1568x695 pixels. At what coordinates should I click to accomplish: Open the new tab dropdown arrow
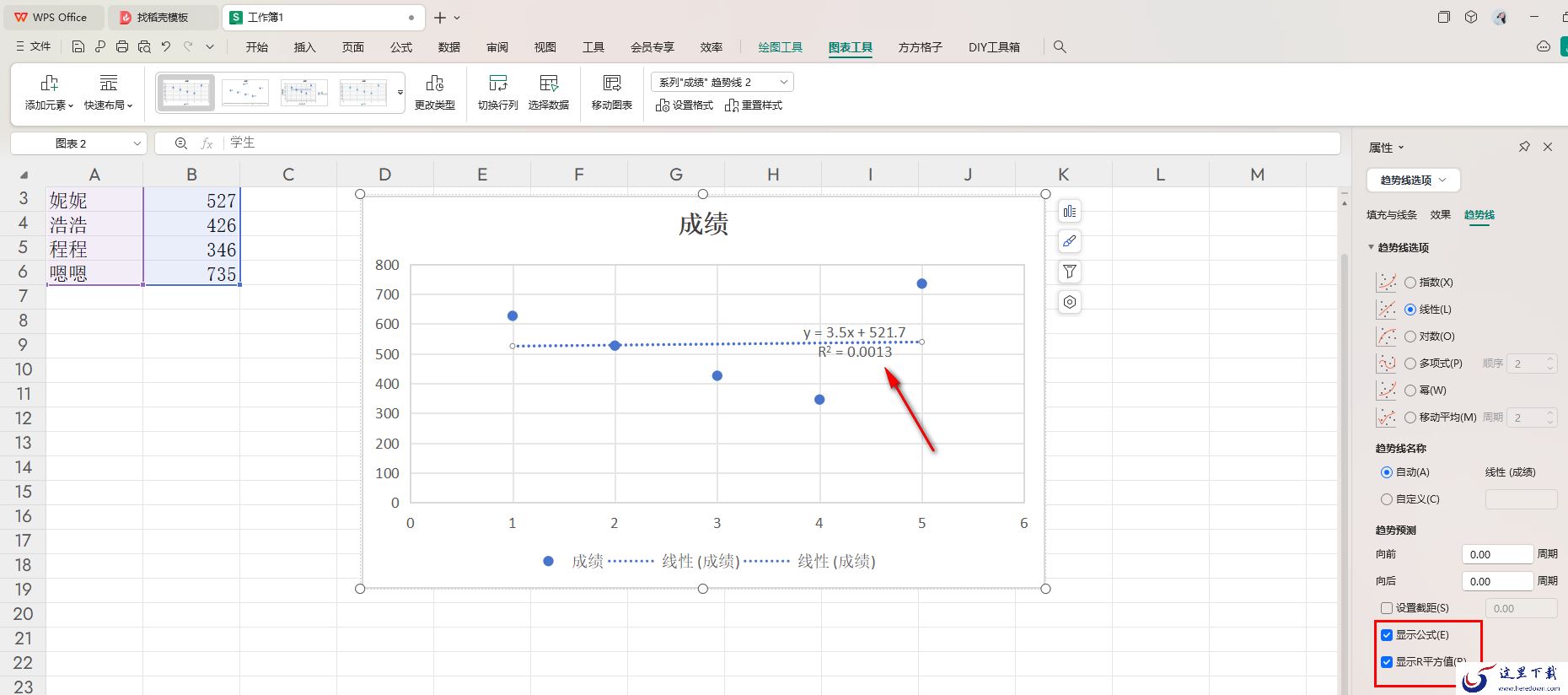pyautogui.click(x=457, y=18)
